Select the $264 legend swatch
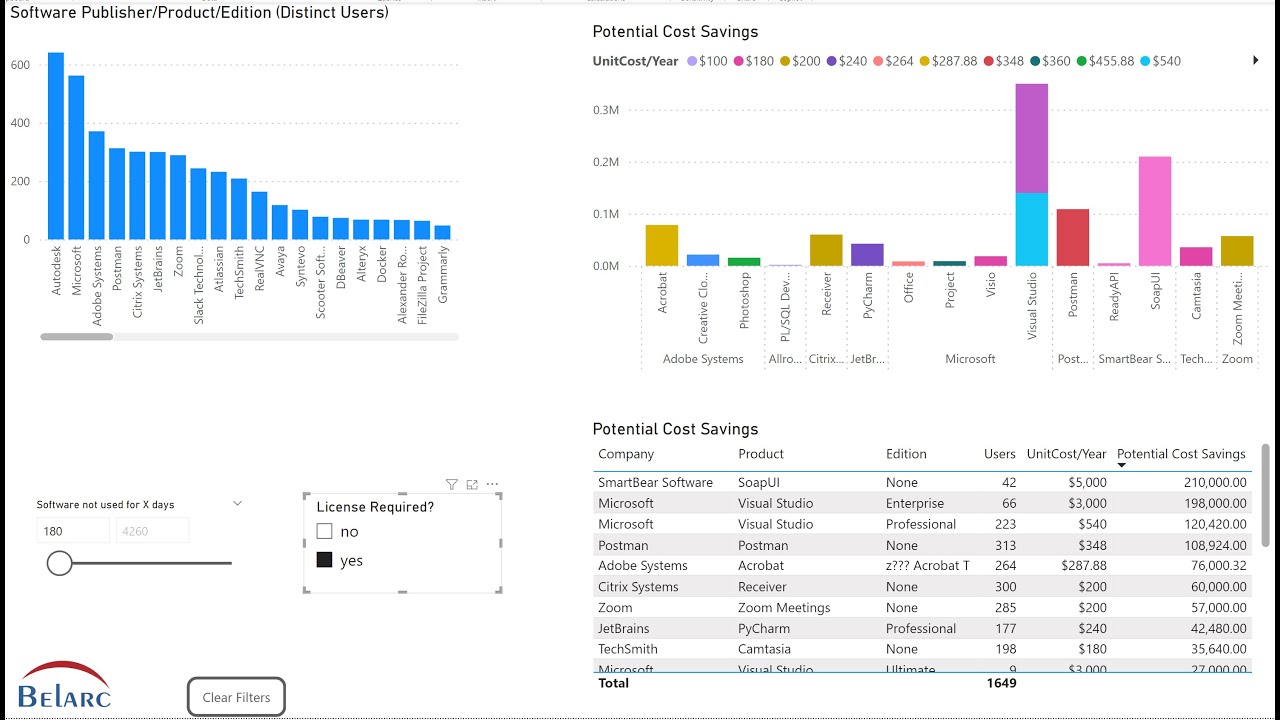The image size is (1280, 720). pos(878,61)
